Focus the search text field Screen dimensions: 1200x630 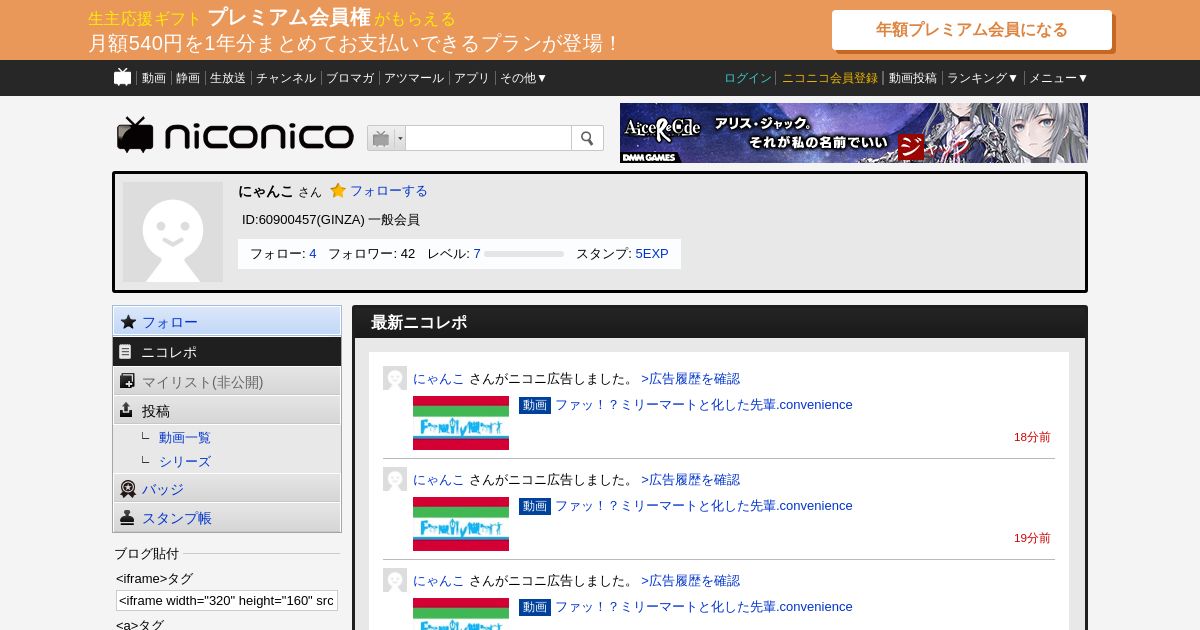pyautogui.click(x=488, y=138)
